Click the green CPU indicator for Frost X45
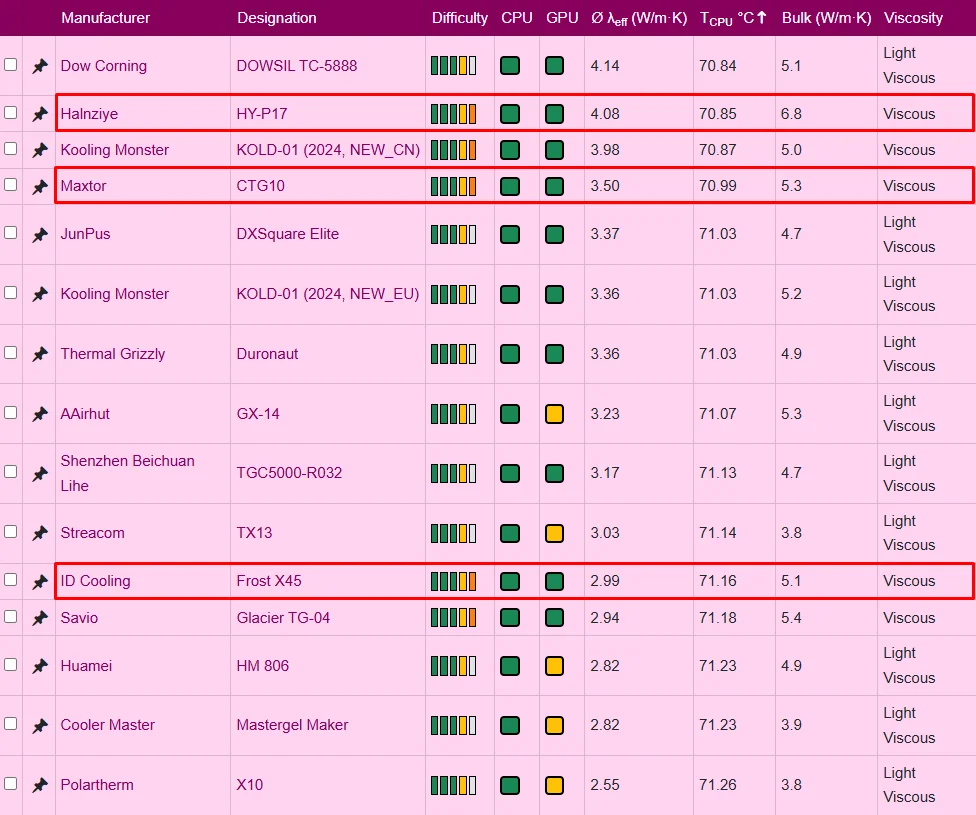976x815 pixels. pos(510,582)
